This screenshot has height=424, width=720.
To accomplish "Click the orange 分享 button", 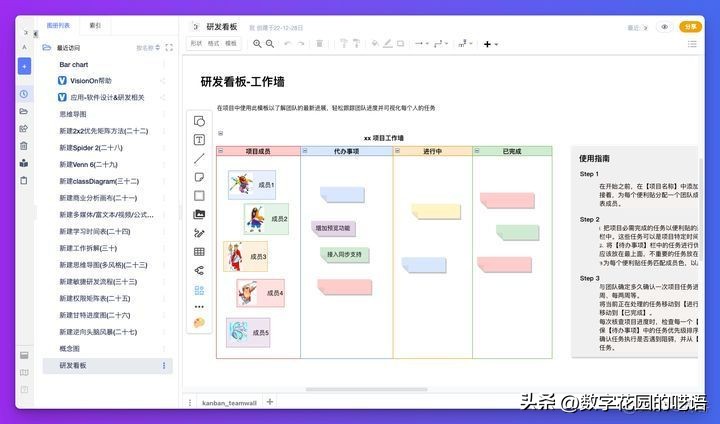I will pyautogui.click(x=690, y=27).
